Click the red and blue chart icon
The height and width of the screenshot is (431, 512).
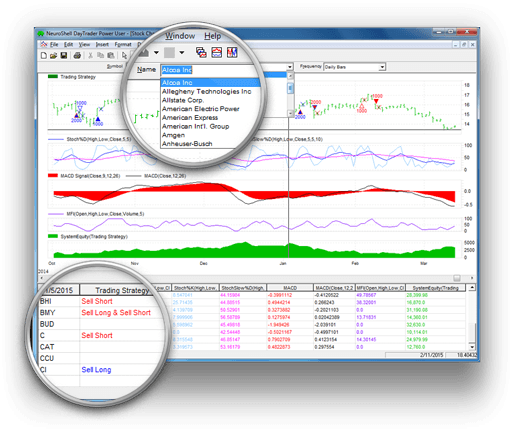click(217, 52)
